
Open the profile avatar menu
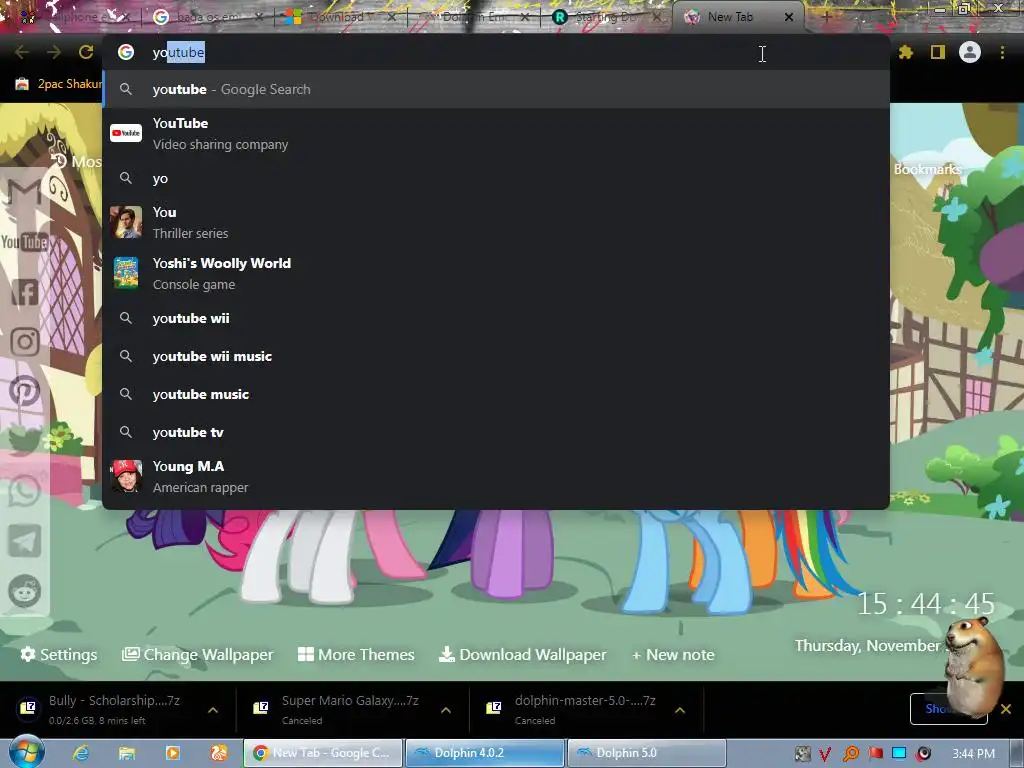click(x=970, y=52)
